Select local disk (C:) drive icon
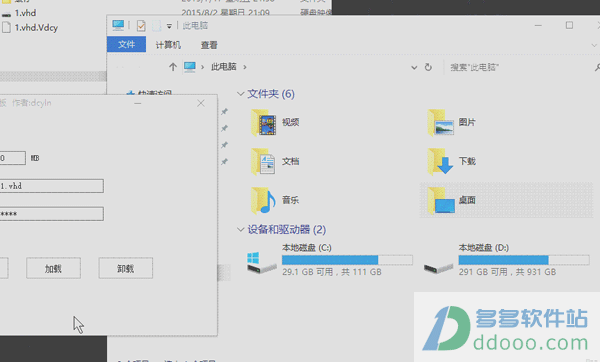 point(262,263)
